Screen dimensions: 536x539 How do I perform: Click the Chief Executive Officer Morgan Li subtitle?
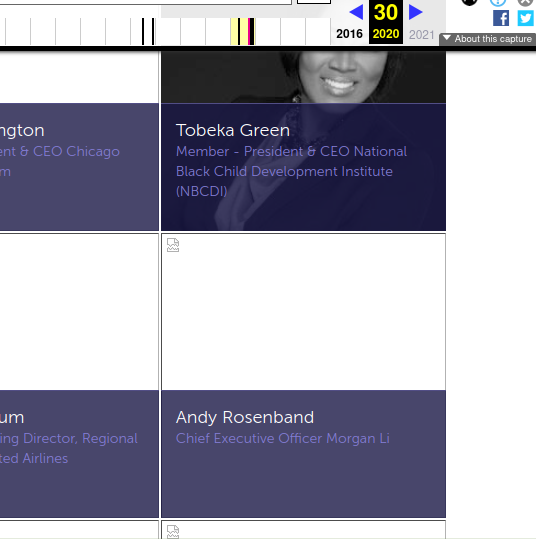(283, 438)
